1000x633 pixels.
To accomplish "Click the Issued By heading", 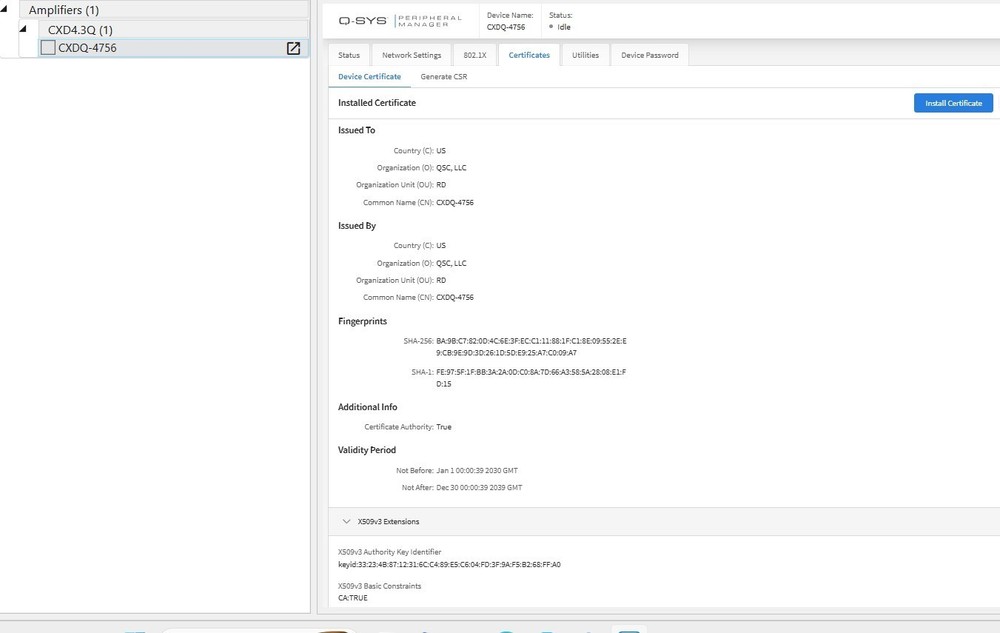I will (357, 226).
